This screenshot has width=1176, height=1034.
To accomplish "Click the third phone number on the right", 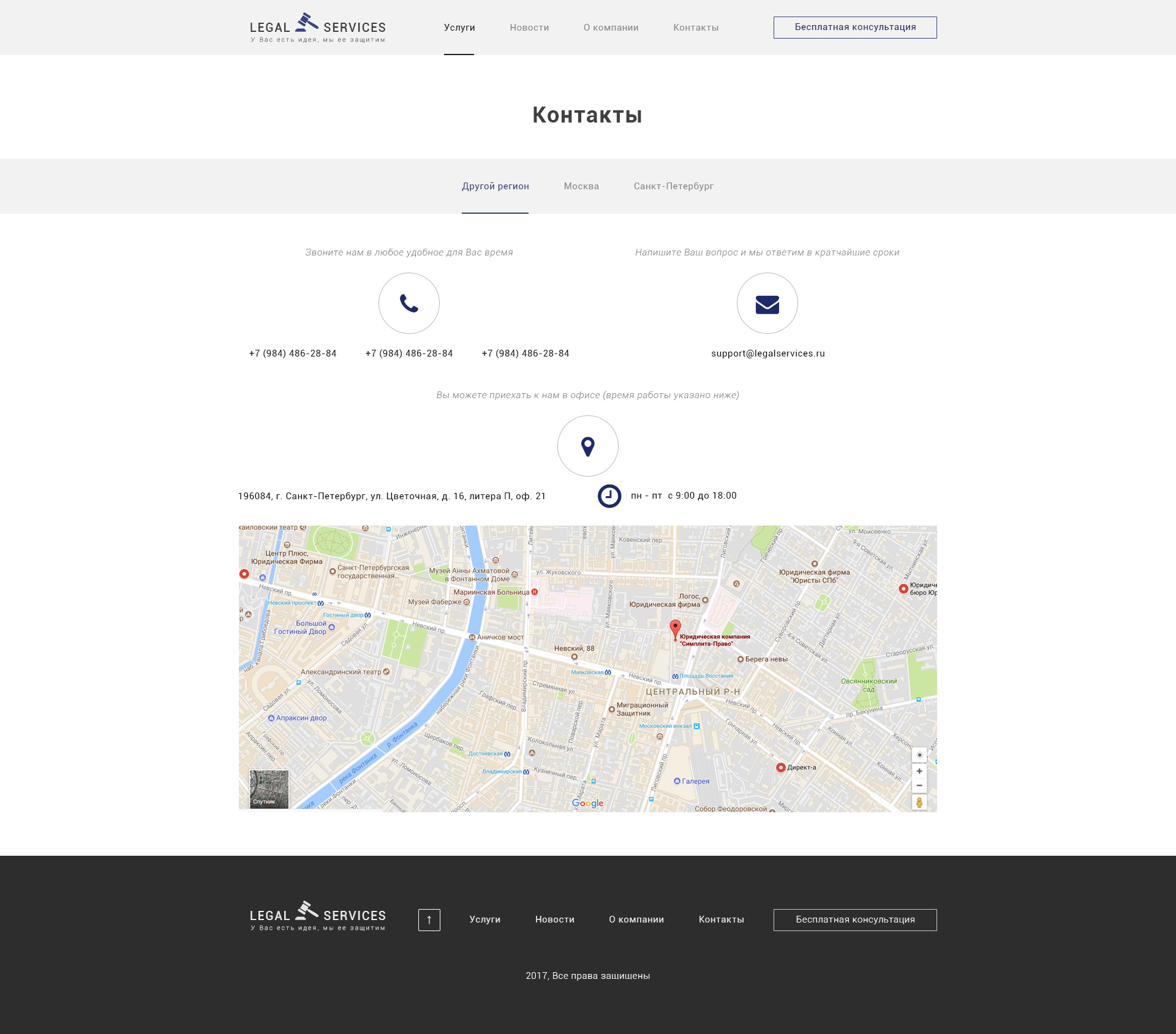I will click(x=526, y=353).
